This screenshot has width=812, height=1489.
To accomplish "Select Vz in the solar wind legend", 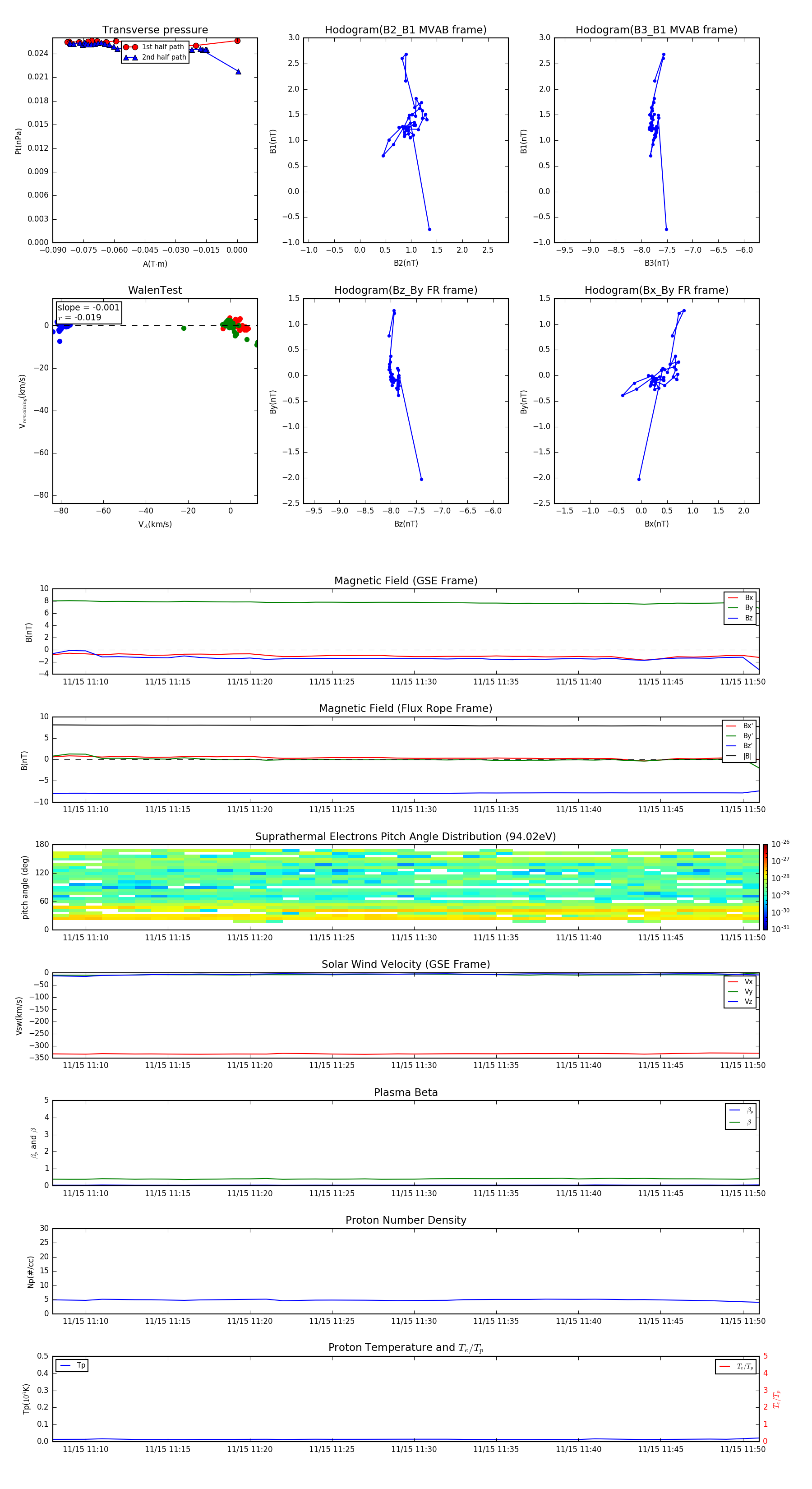I will [740, 1001].
